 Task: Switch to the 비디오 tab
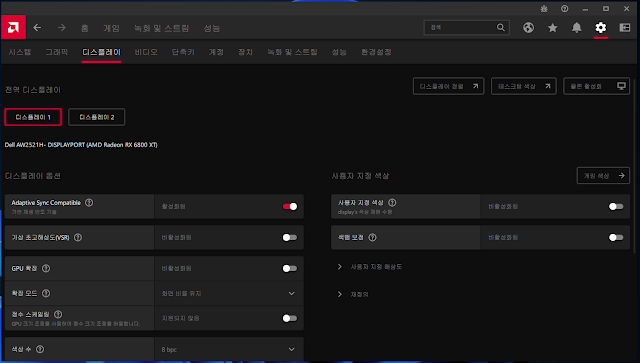click(146, 52)
